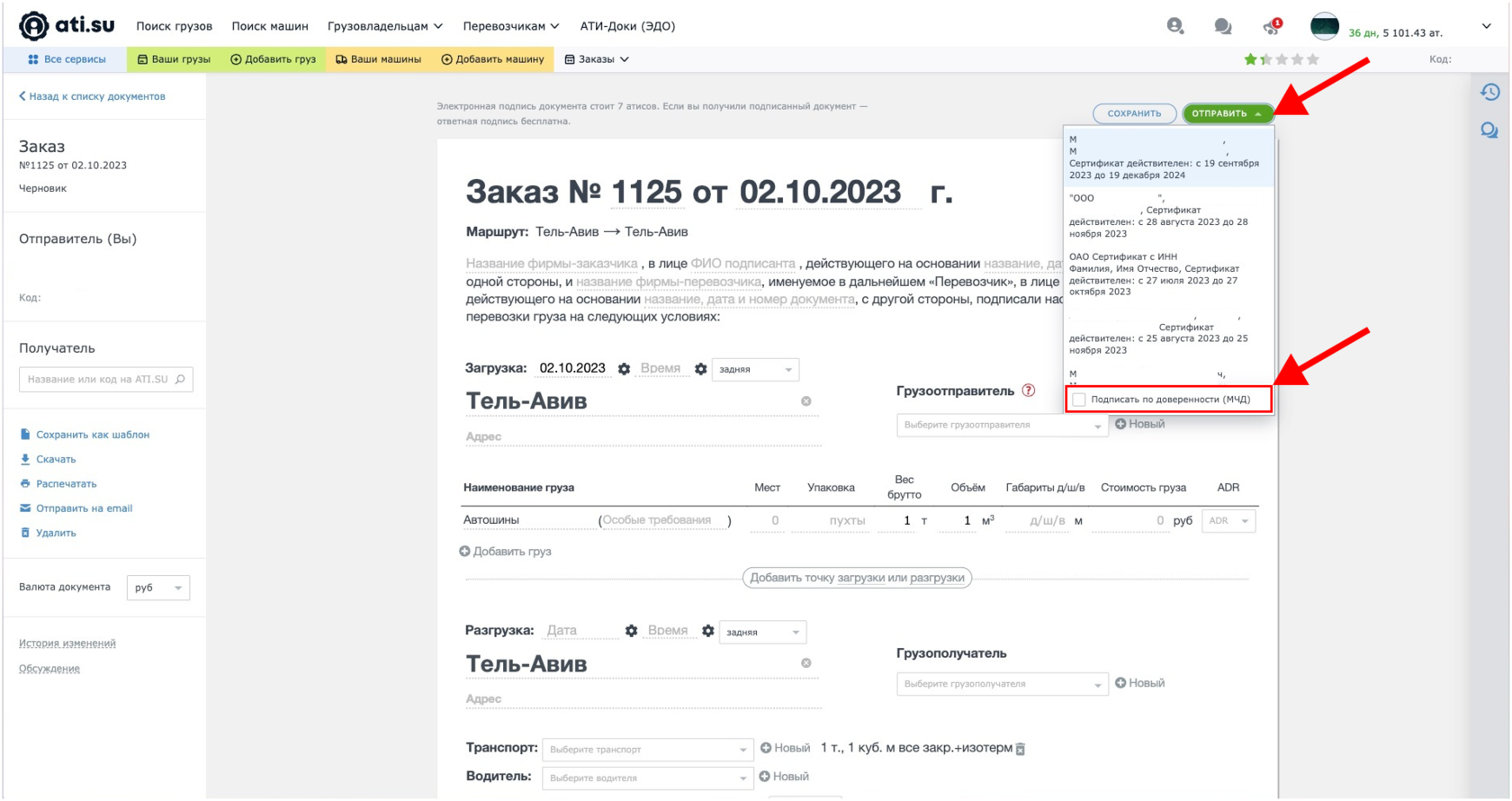Add Новый водитель
The image size is (1512, 801).
pyautogui.click(x=784, y=777)
